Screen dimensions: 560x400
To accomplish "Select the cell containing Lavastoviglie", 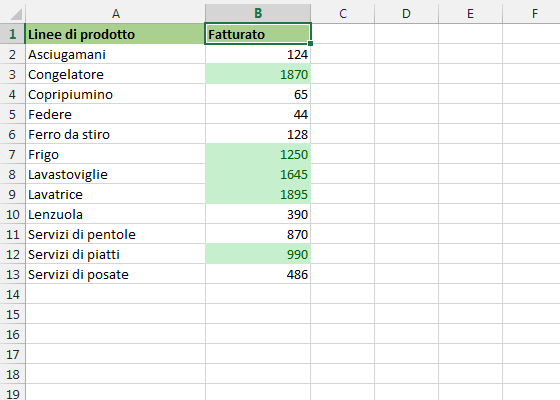I will pos(115,174).
